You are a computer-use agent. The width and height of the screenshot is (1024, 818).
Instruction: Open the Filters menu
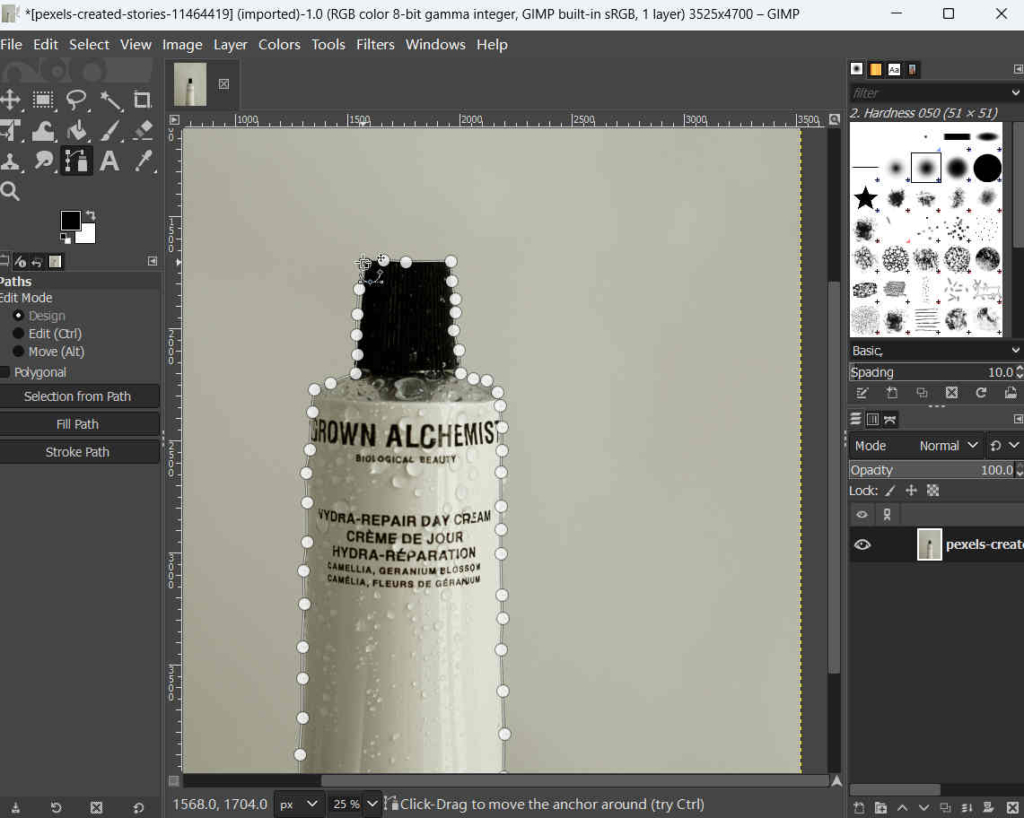coord(375,44)
